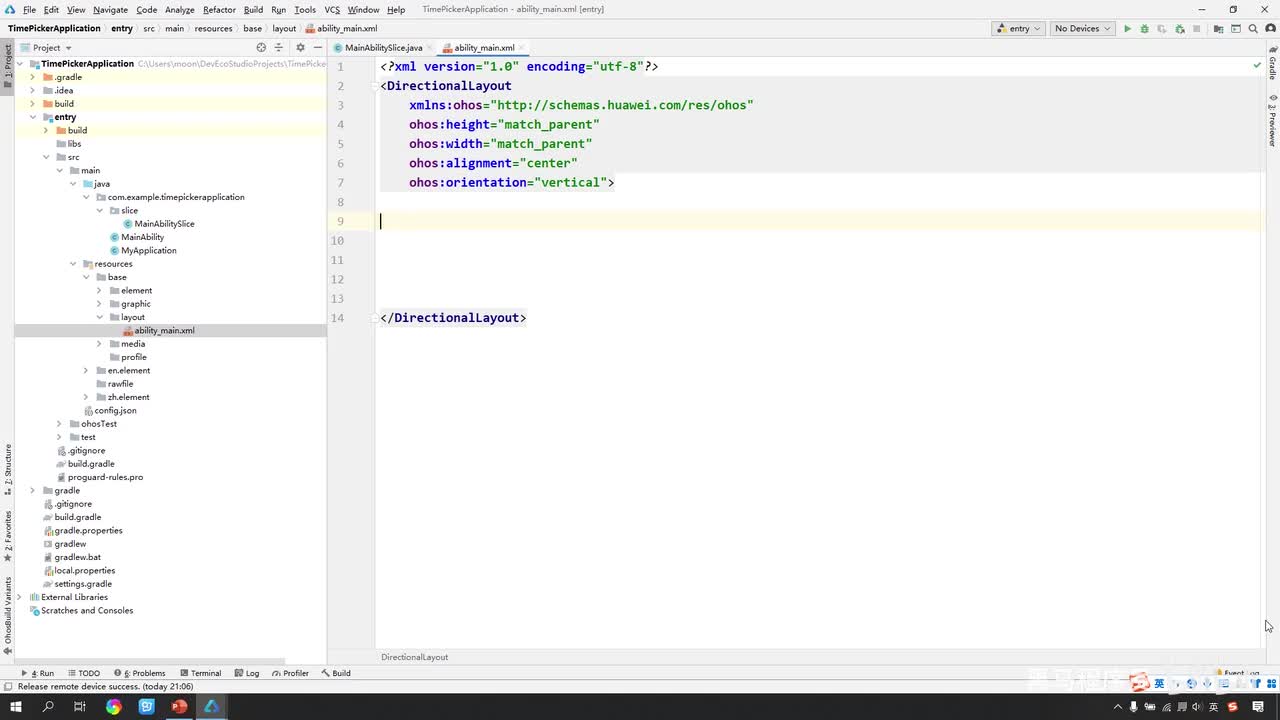Open the entry run configuration dropdown

click(1019, 29)
